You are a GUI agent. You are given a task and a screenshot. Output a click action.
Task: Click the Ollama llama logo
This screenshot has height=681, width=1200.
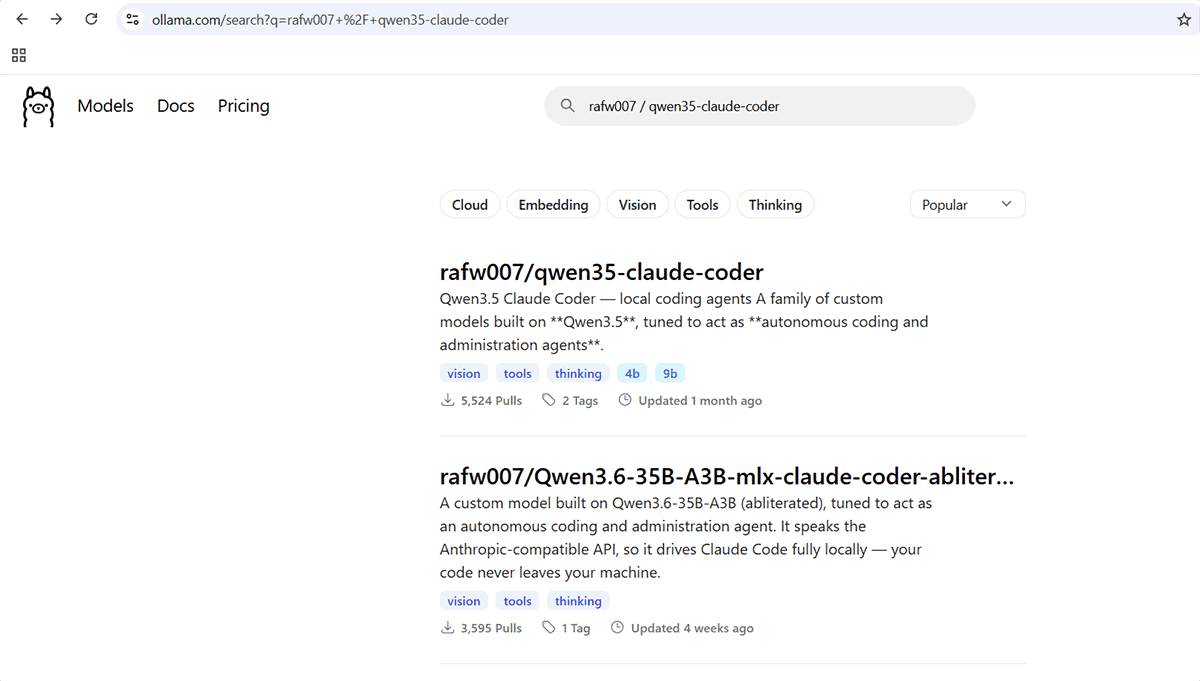point(38,106)
